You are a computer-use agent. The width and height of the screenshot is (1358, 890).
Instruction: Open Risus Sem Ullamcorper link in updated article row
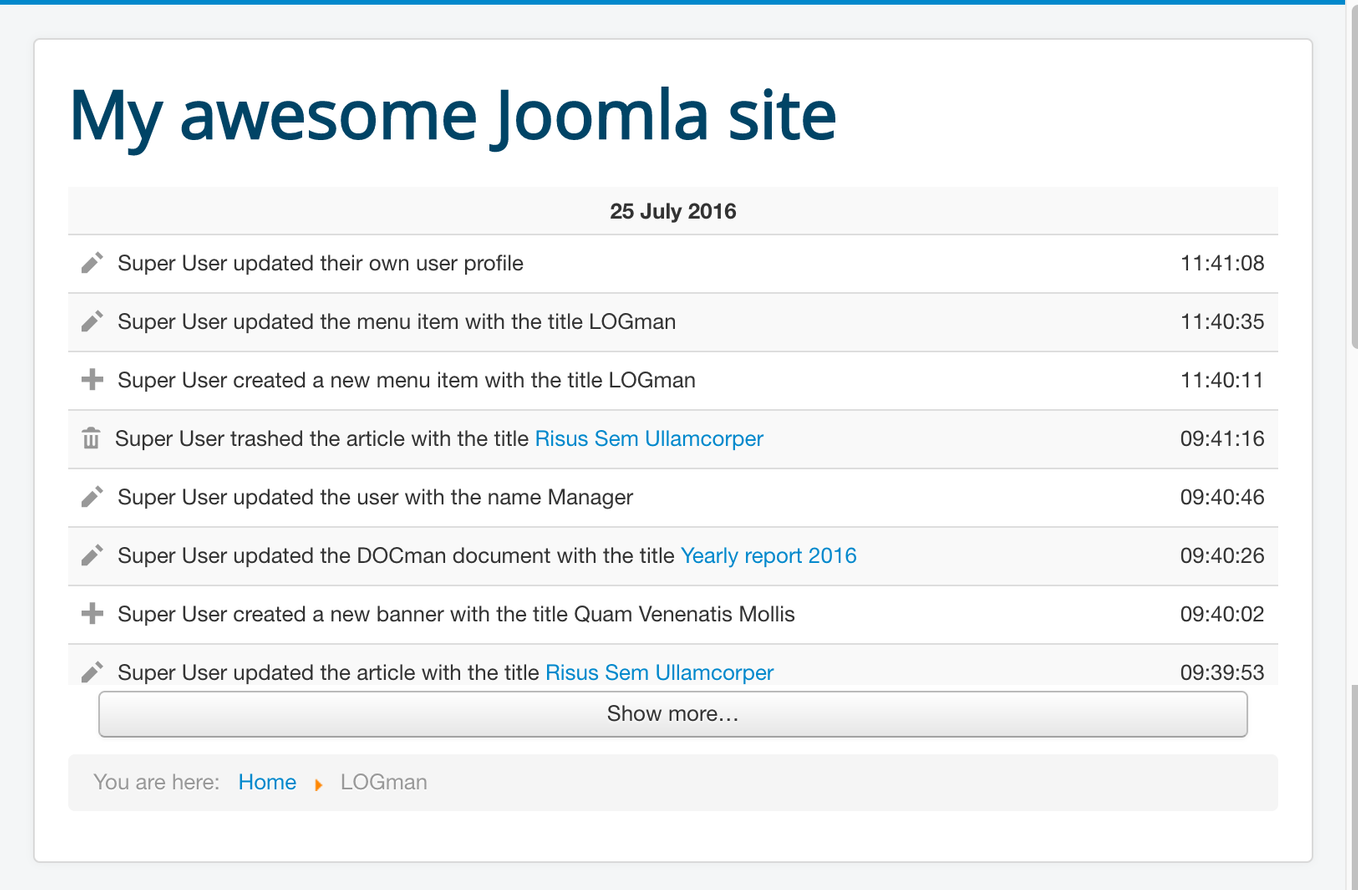coord(659,672)
